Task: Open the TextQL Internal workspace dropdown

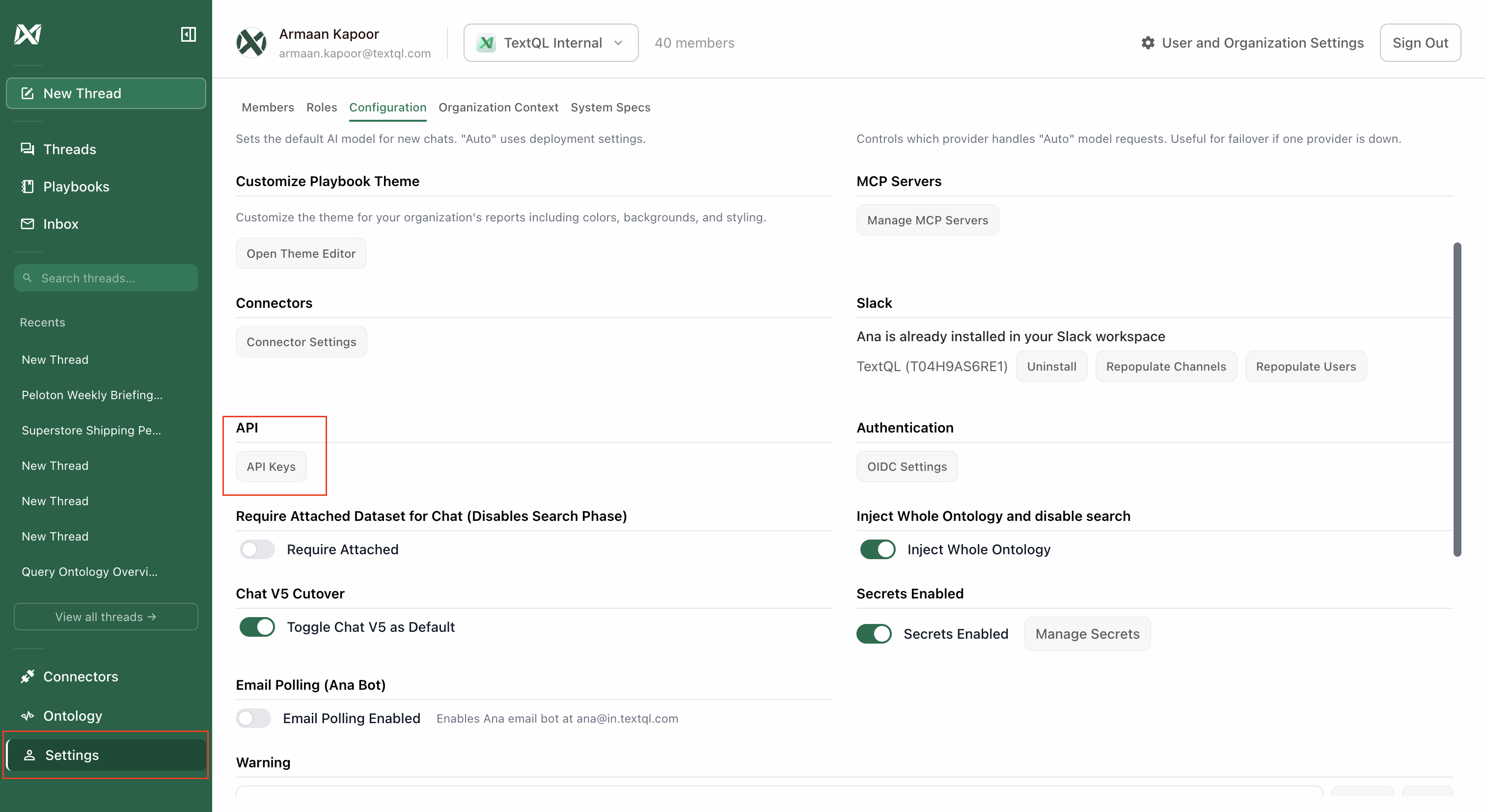Action: [550, 42]
